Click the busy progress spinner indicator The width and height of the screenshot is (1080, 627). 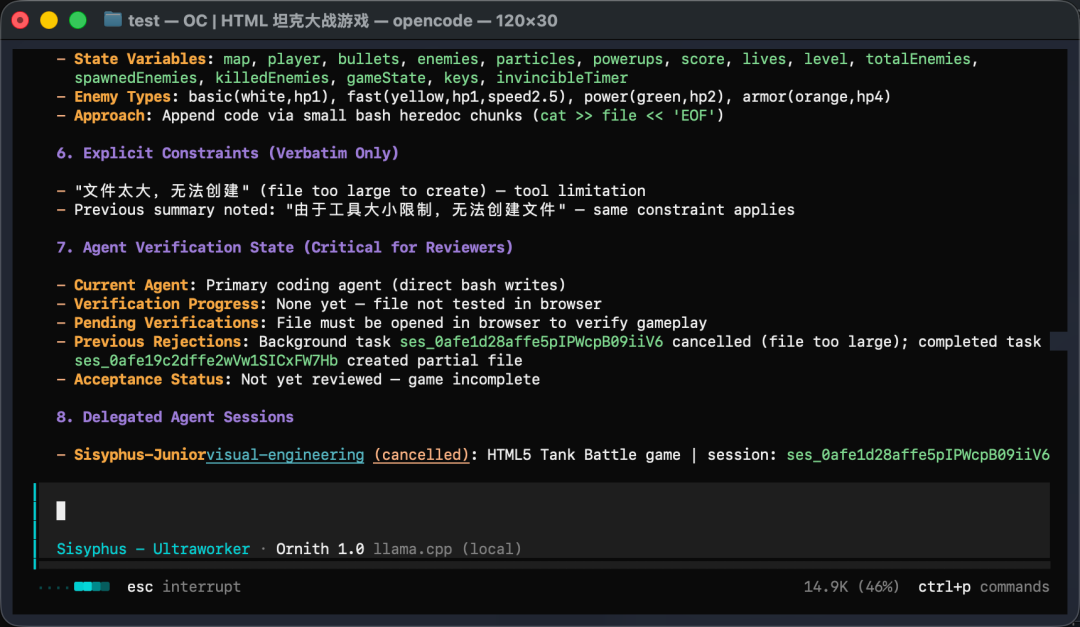coord(74,587)
